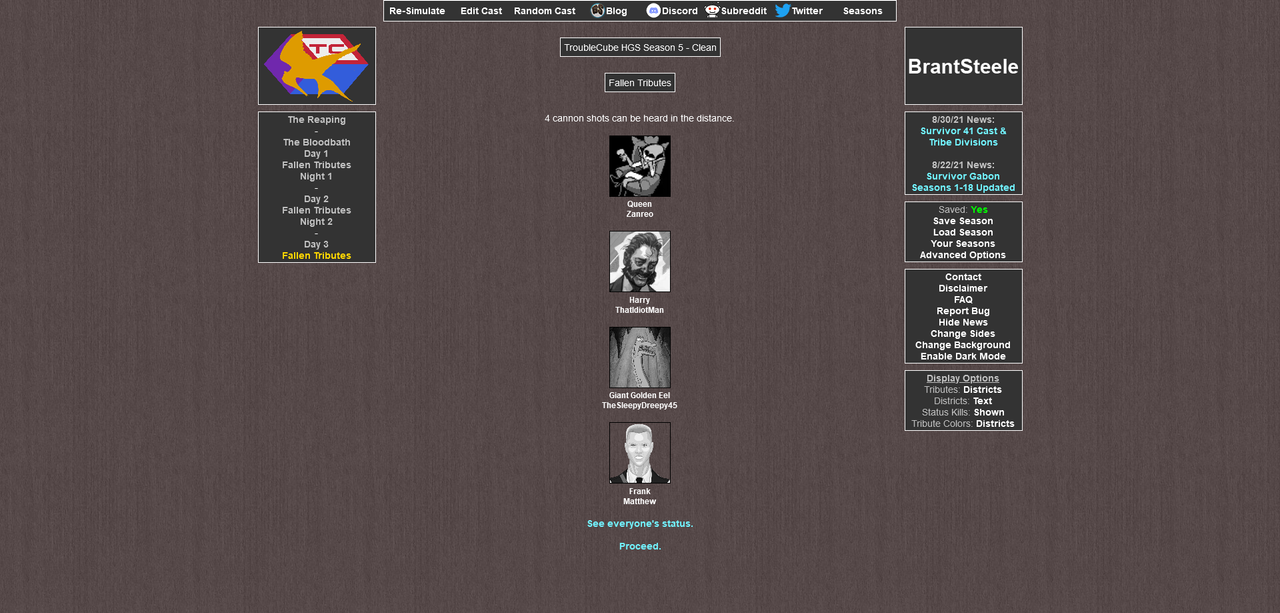Viewport: 1280px width, 613px height.
Task: Open Fallen Tributes under Day 2
Action: click(317, 211)
